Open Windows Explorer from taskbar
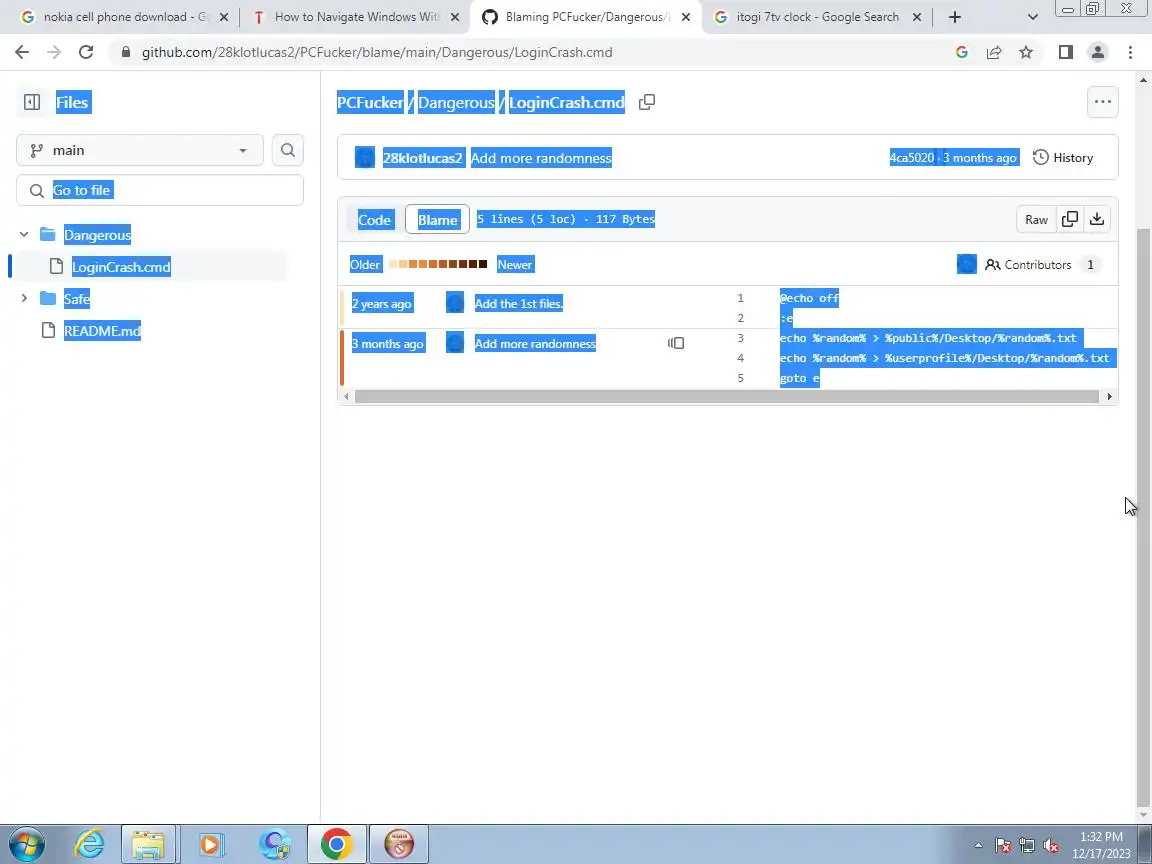The image size is (1152, 864). (x=148, y=844)
